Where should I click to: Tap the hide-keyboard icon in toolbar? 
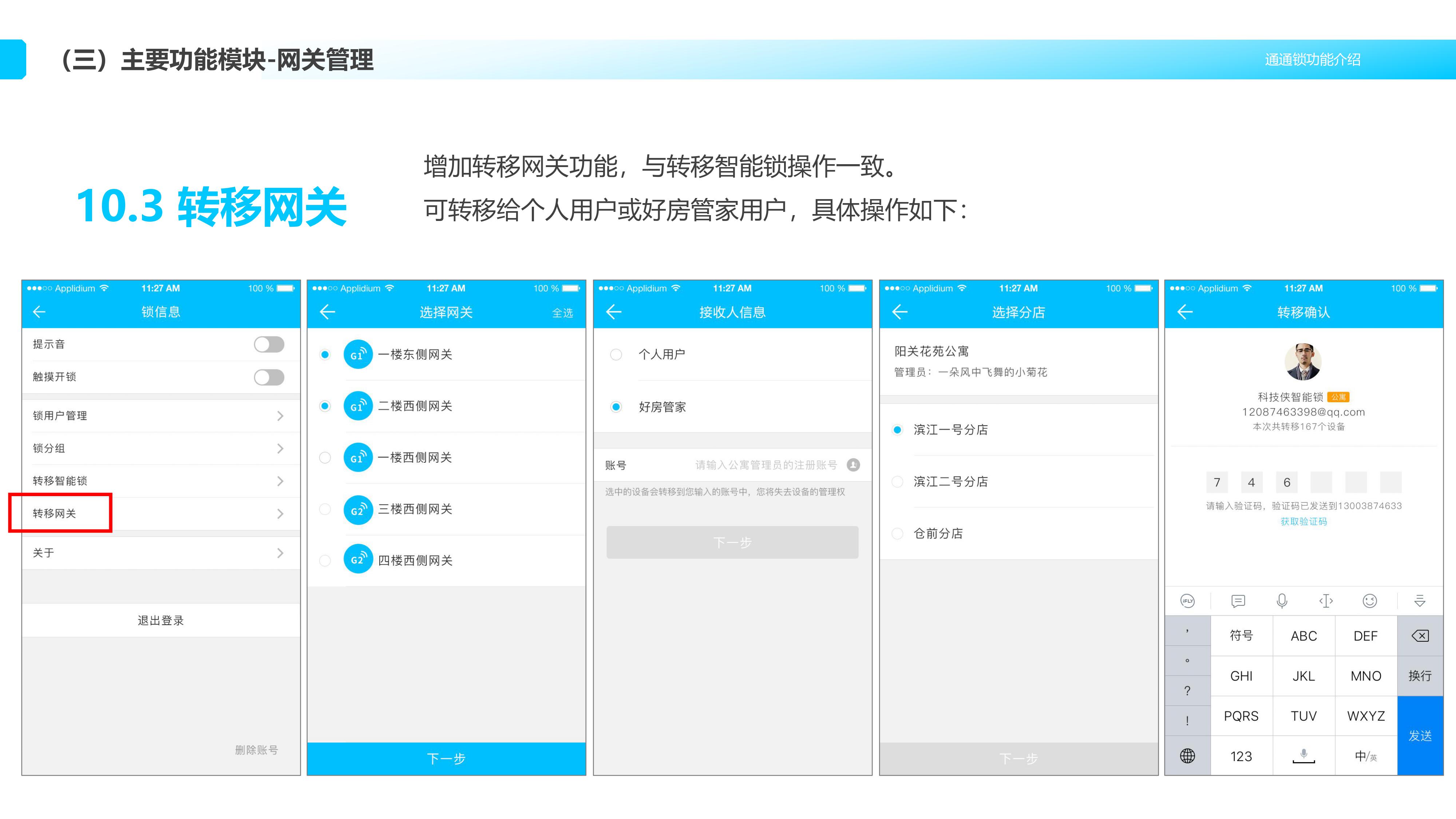1420,601
